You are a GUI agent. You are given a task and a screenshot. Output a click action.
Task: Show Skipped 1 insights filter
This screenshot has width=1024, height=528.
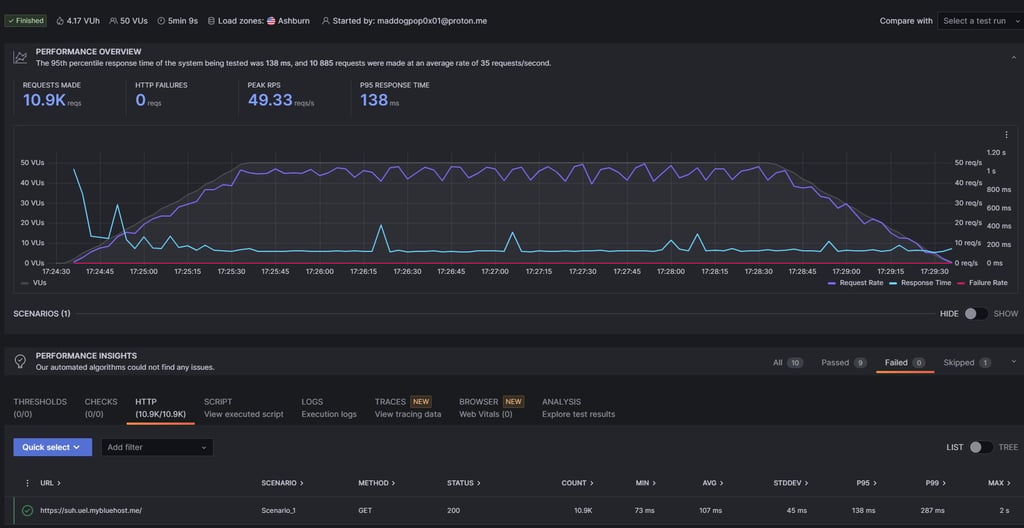pyautogui.click(x=967, y=363)
